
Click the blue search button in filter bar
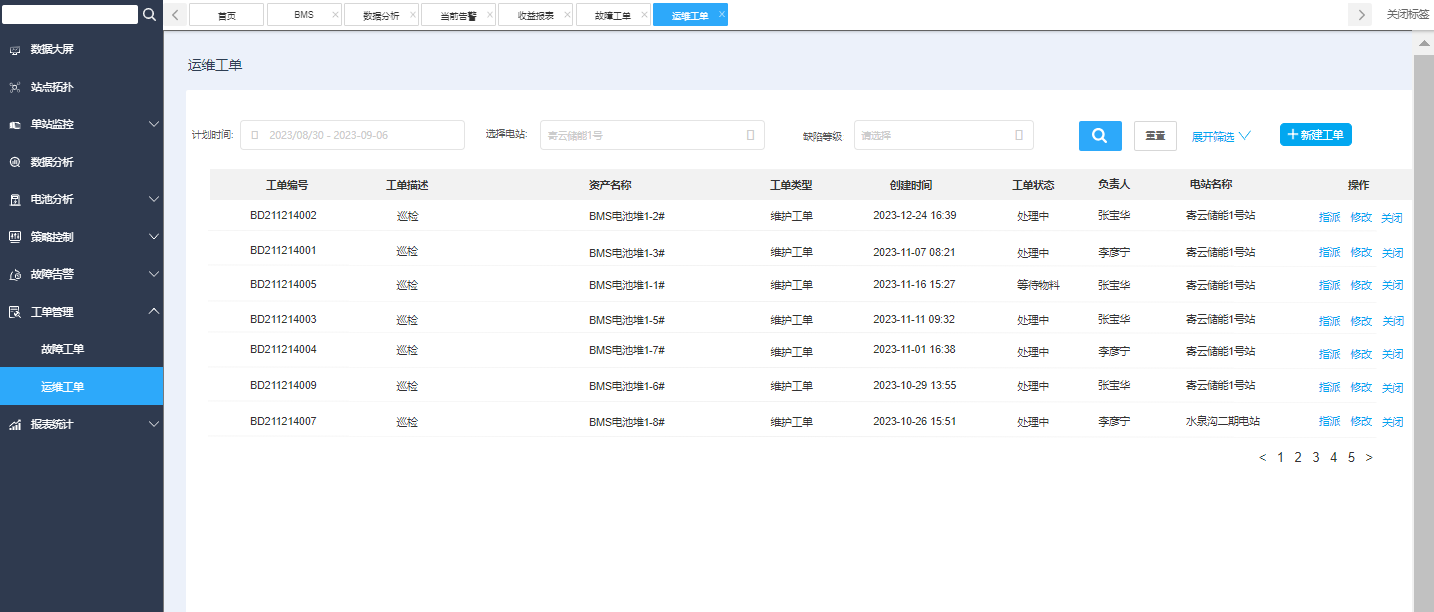[x=1100, y=136]
